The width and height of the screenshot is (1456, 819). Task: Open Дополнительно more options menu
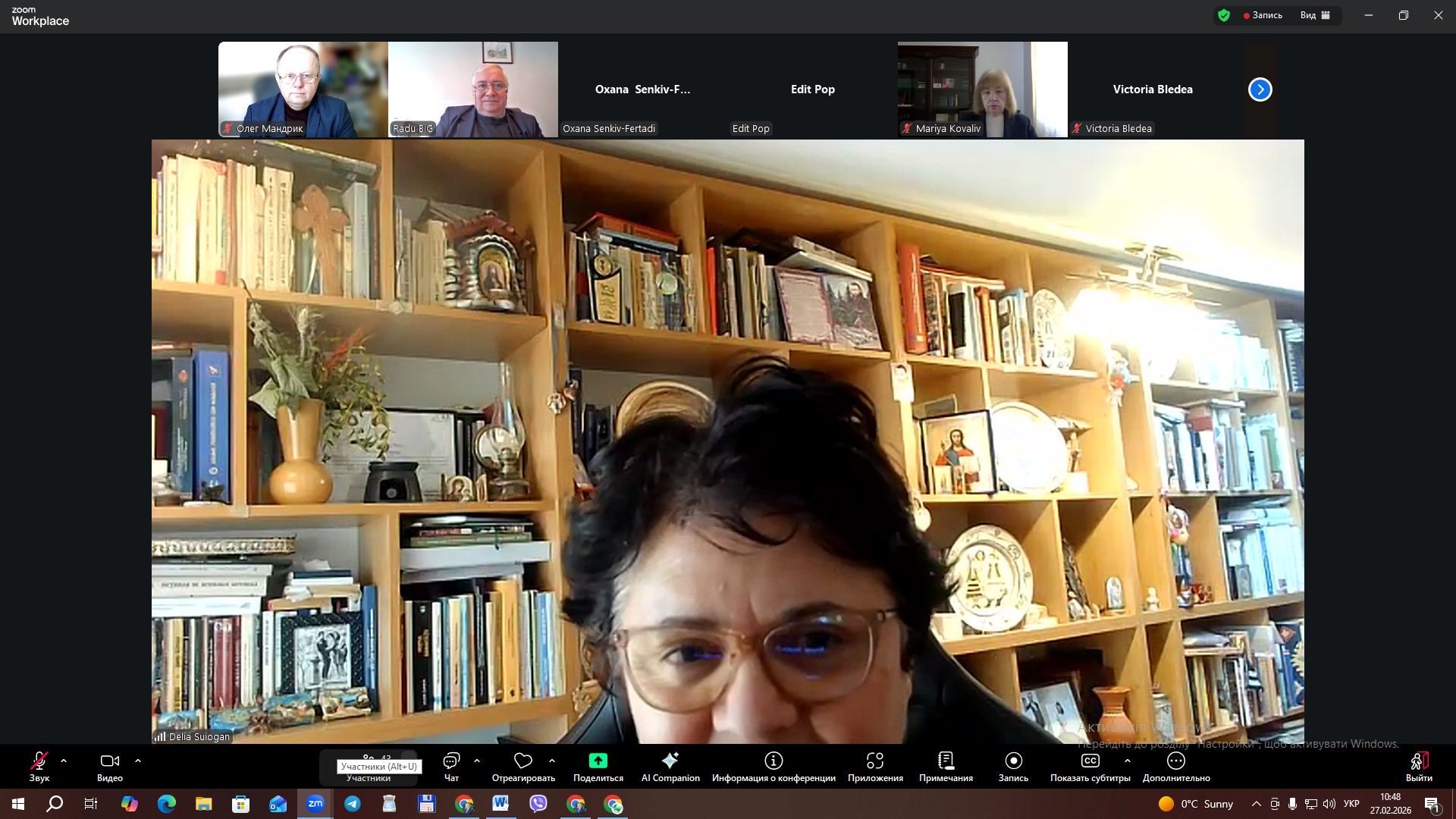click(x=1175, y=761)
